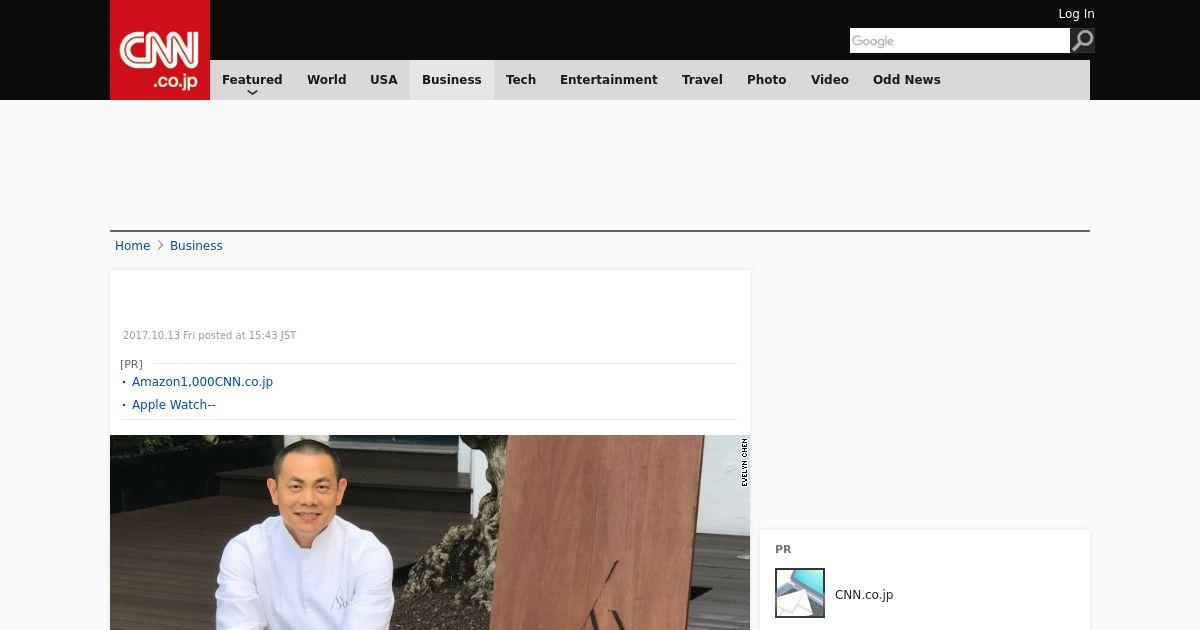Image resolution: width=1200 pixels, height=630 pixels.
Task: Click the [PR] label above links
Action: (x=131, y=364)
